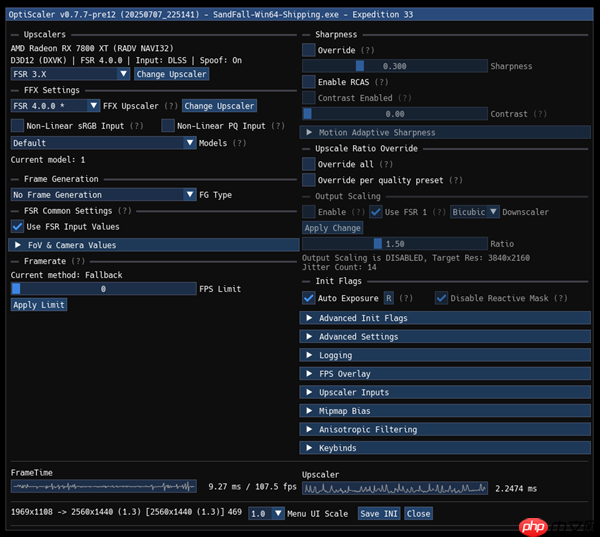Expand FPS Overlay section
The image size is (600, 537).
pos(445,374)
